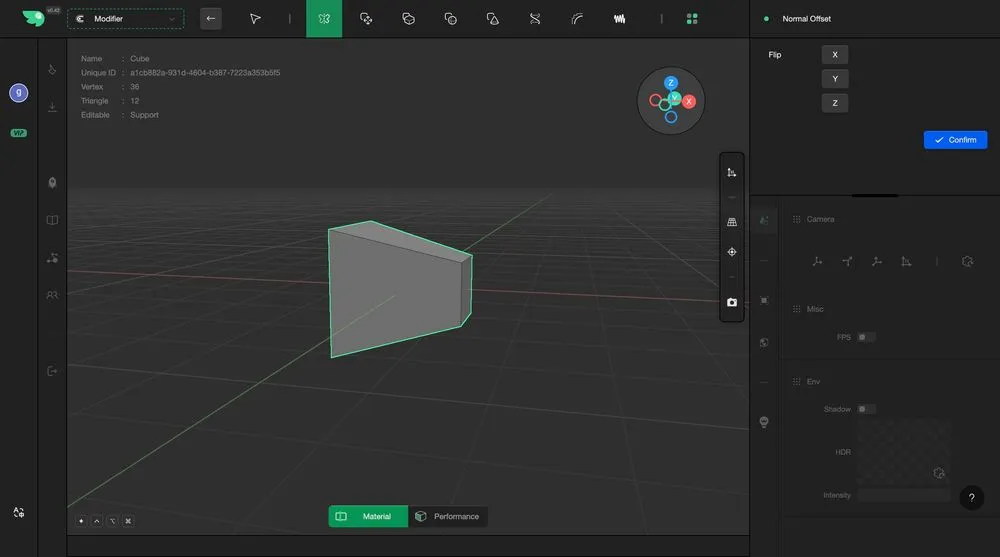Collapse the Env section header
Screen dimensions: 1000x557
coord(813,382)
